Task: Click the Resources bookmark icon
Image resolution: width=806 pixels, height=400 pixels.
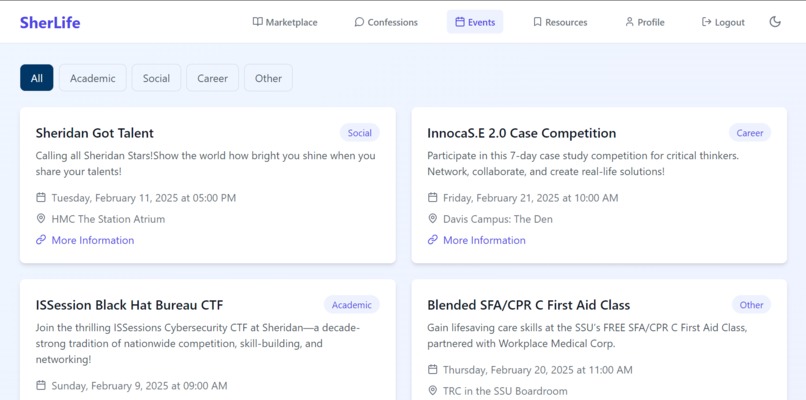Action: coord(537,22)
